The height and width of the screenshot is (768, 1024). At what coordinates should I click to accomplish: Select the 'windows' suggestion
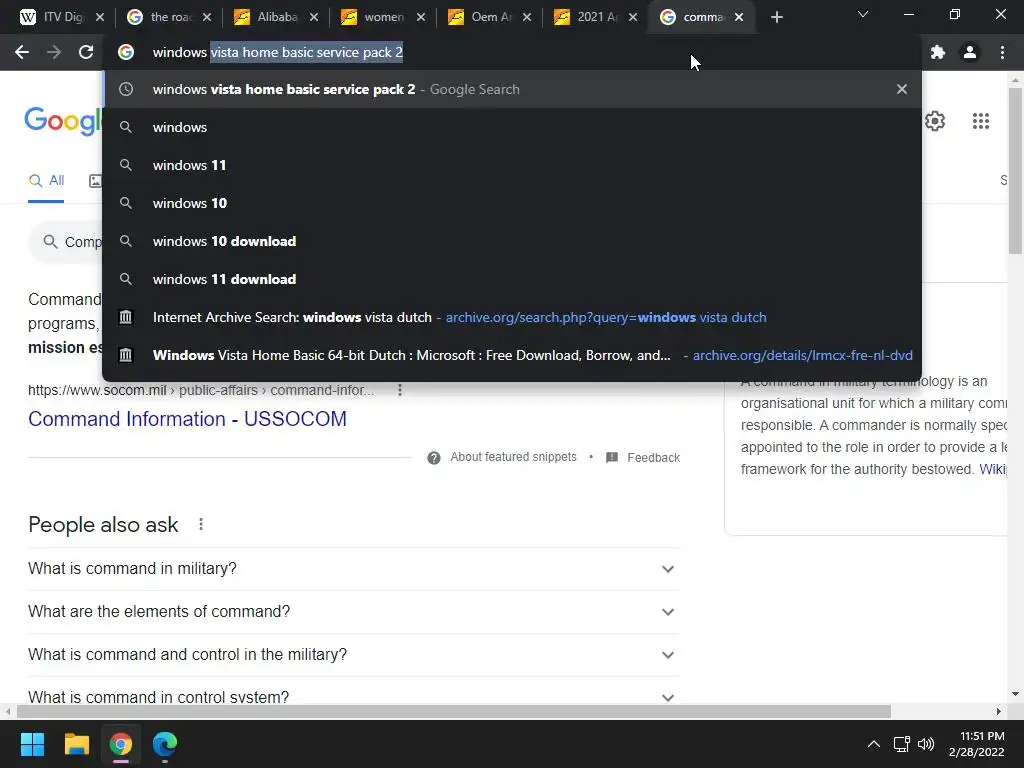[x=512, y=127]
